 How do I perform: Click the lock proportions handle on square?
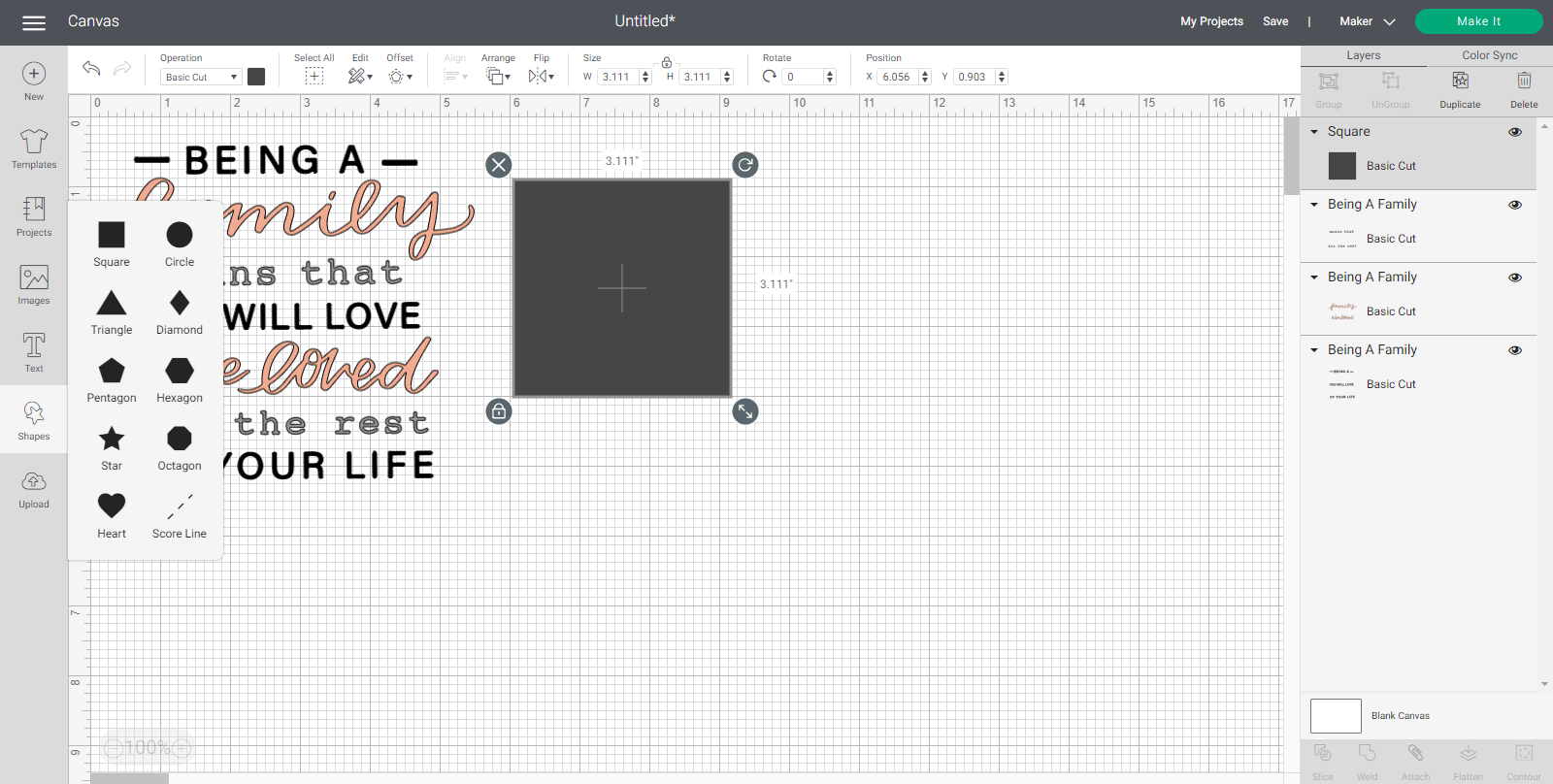click(x=499, y=411)
